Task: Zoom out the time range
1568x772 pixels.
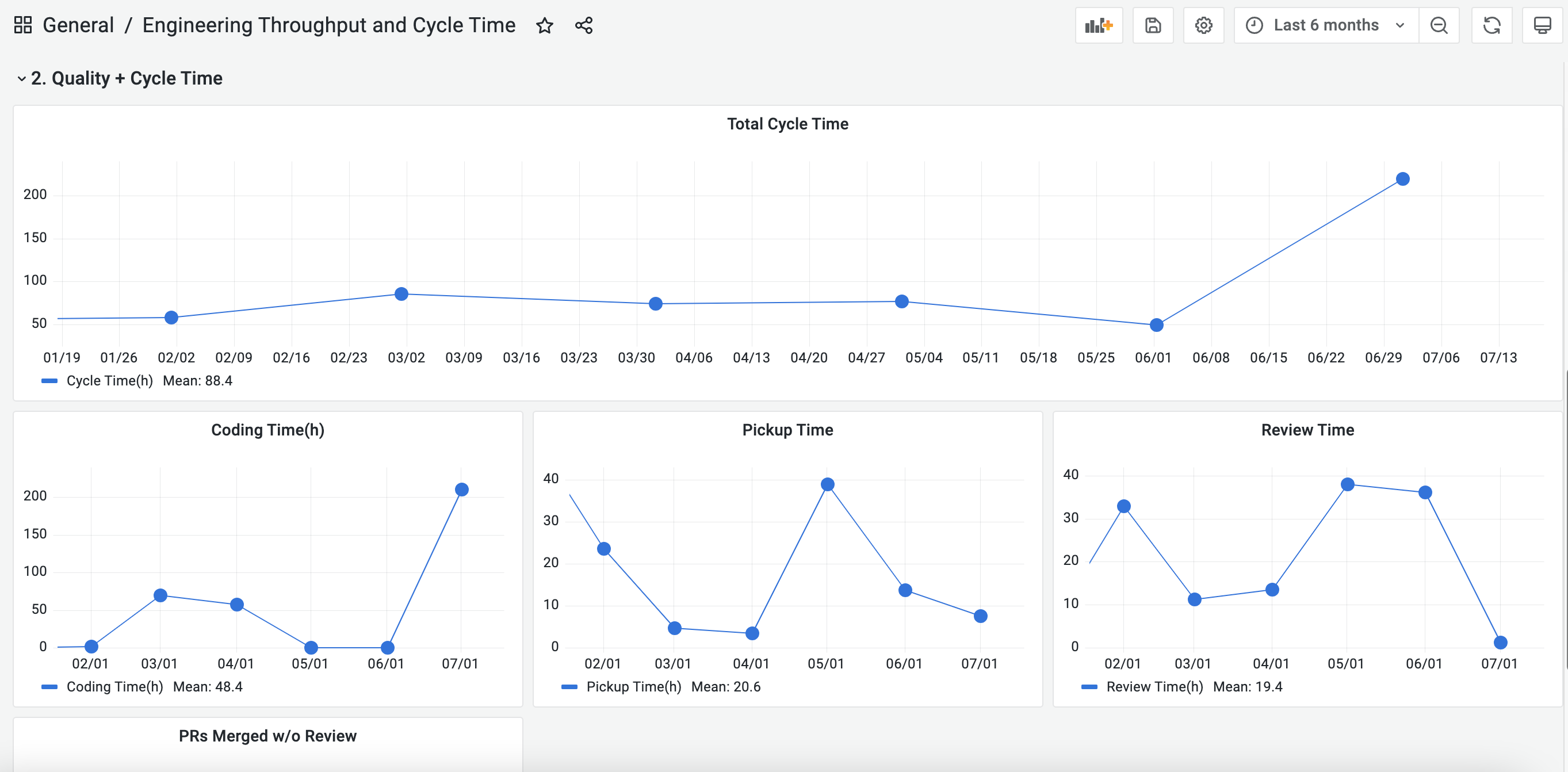Action: 1439,25
